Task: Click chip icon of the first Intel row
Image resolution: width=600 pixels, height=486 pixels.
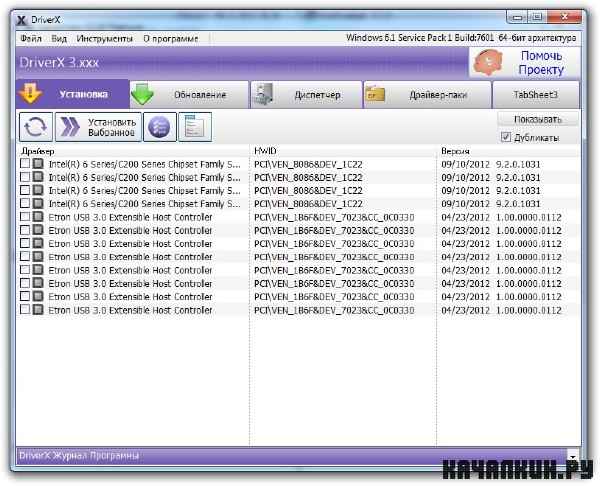Action: [x=38, y=164]
